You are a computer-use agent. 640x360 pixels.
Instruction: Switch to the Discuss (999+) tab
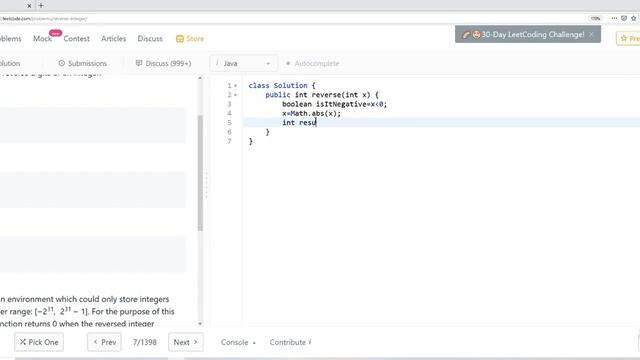(x=163, y=63)
